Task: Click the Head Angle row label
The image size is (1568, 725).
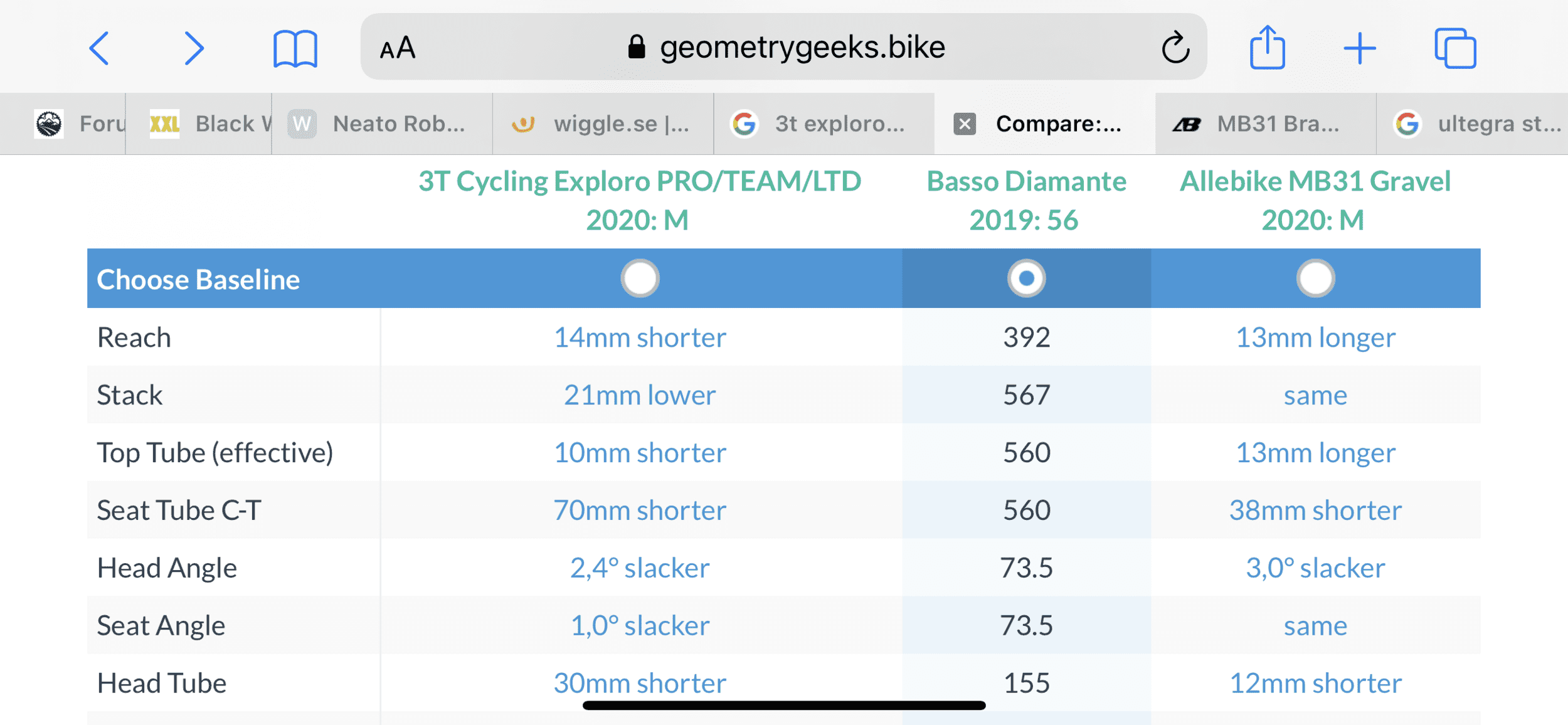Action: click(167, 568)
